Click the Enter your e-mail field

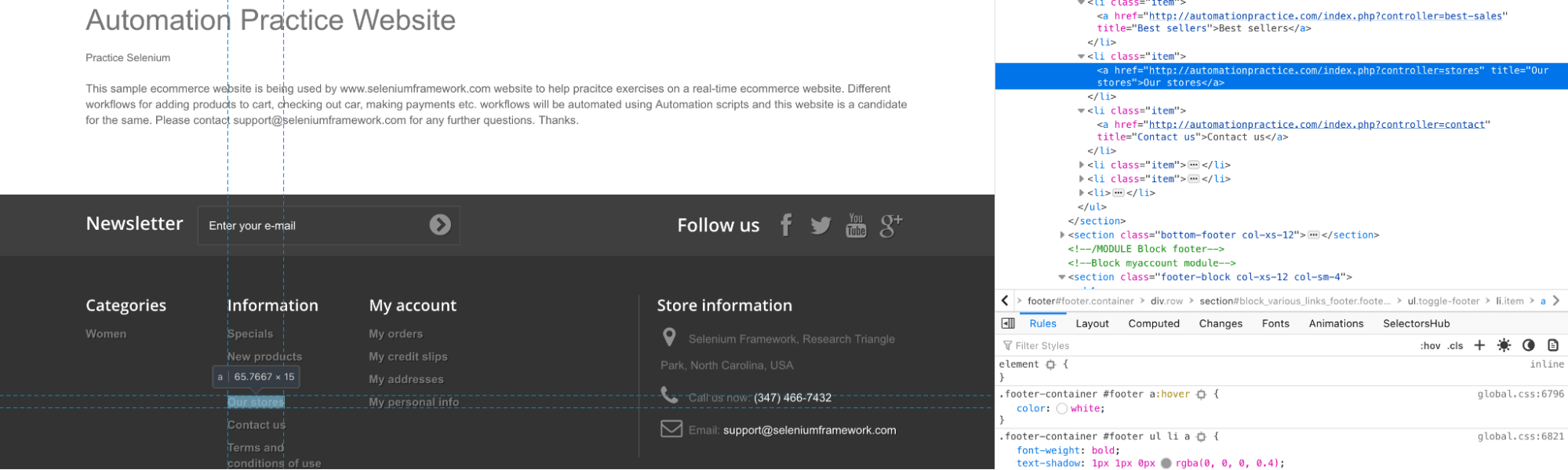point(314,226)
